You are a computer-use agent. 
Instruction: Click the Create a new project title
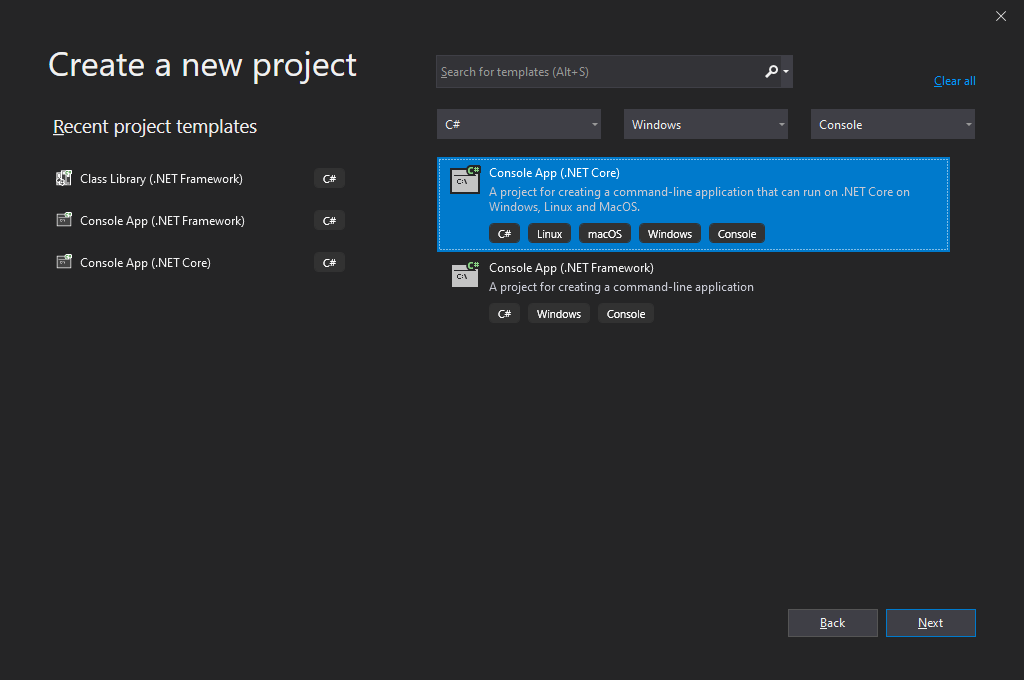coord(202,65)
